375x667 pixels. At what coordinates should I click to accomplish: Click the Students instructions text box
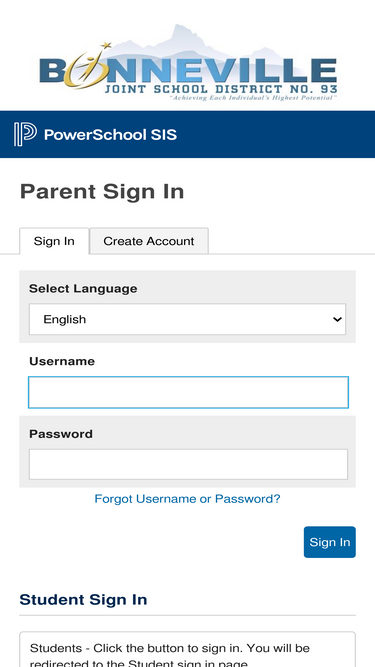click(x=188, y=650)
